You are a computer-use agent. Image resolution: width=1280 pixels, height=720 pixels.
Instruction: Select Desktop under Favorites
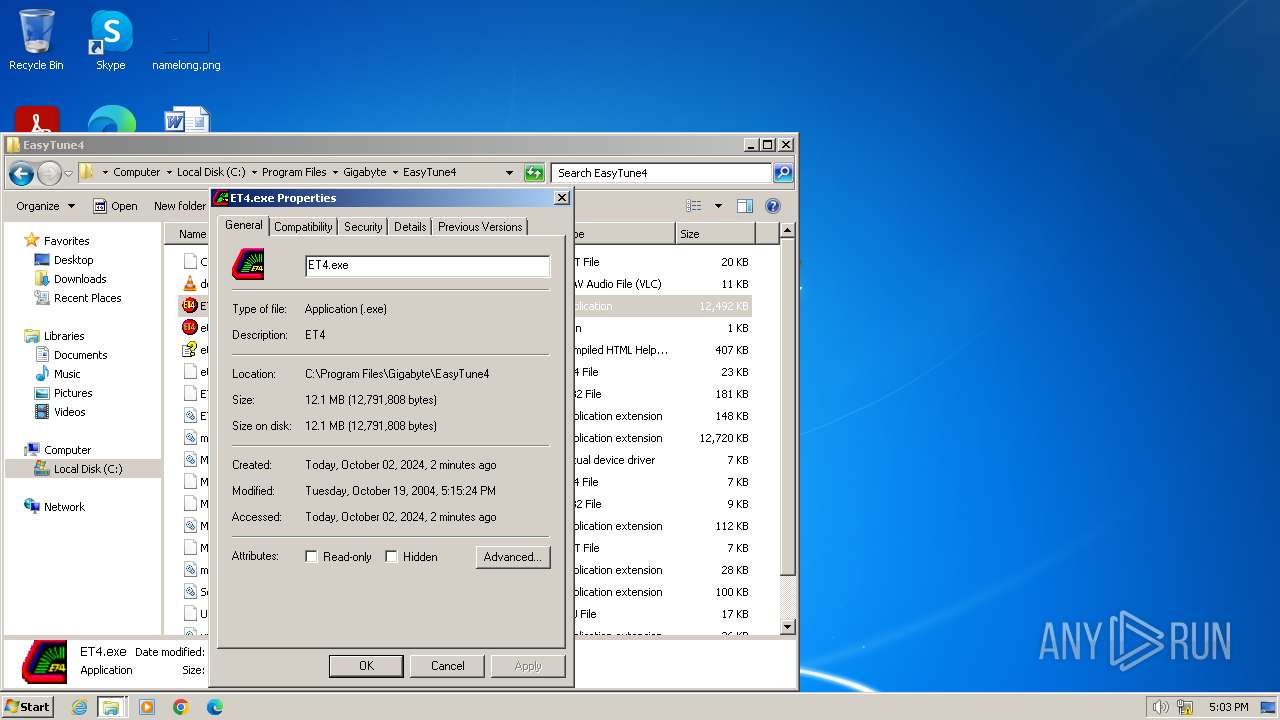(x=73, y=260)
